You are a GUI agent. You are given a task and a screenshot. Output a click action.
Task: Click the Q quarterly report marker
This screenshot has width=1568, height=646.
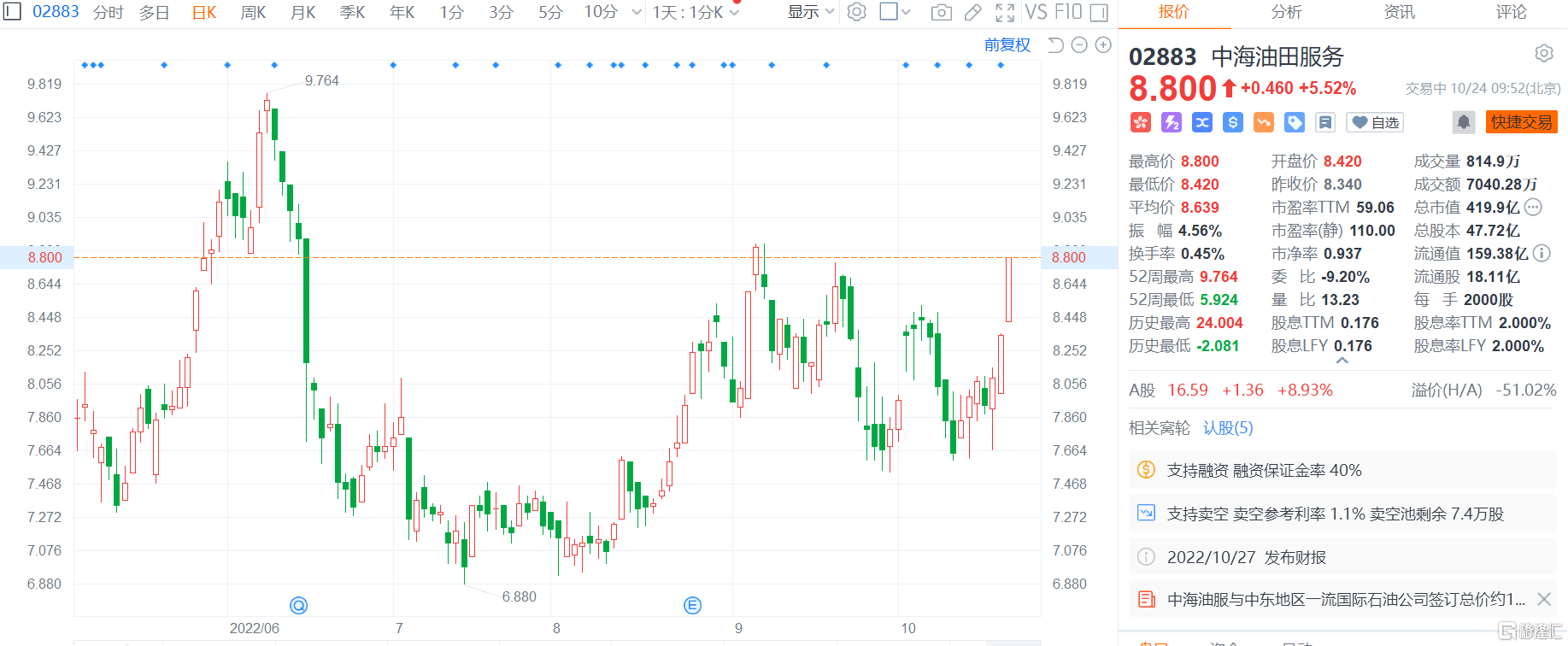298,605
